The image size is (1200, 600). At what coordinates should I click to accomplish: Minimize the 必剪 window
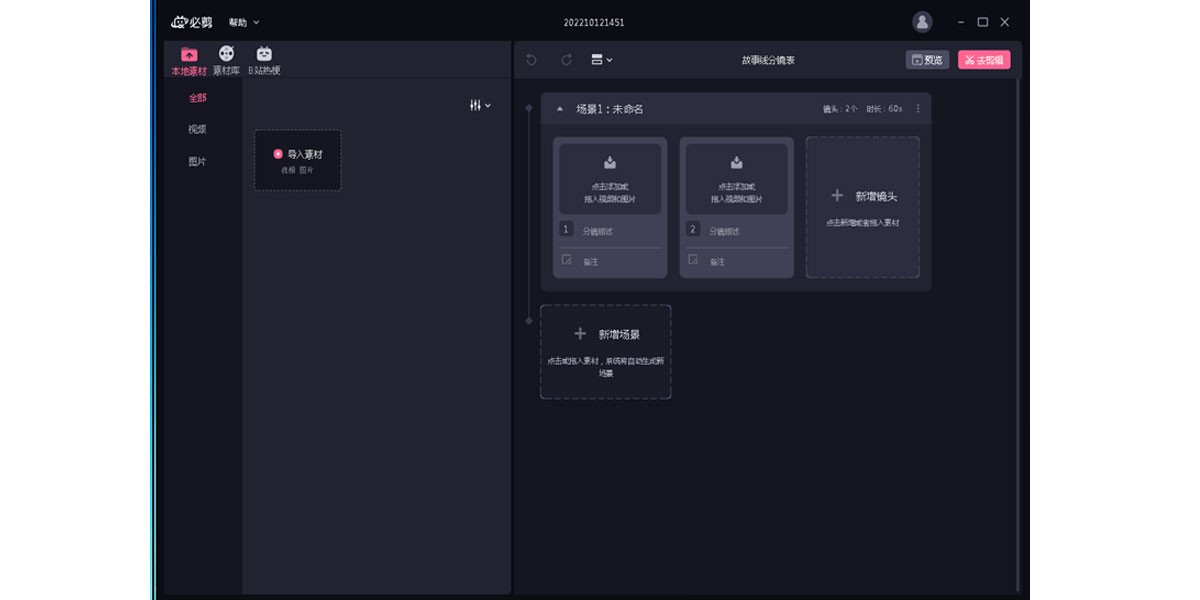pyautogui.click(x=961, y=22)
